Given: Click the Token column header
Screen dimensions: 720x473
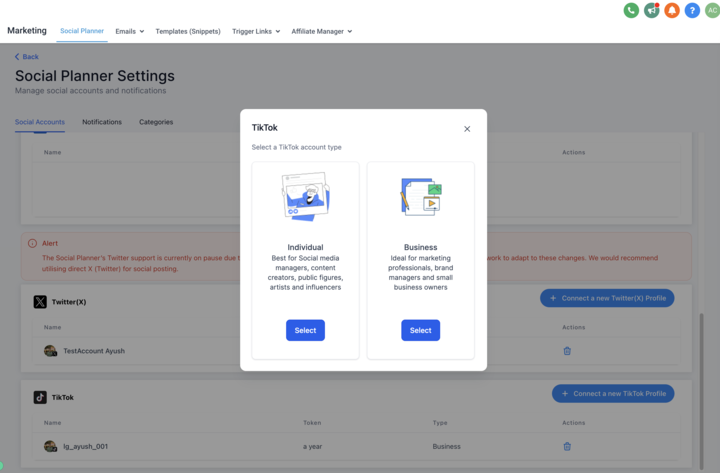Looking at the screenshot, I should click(312, 422).
